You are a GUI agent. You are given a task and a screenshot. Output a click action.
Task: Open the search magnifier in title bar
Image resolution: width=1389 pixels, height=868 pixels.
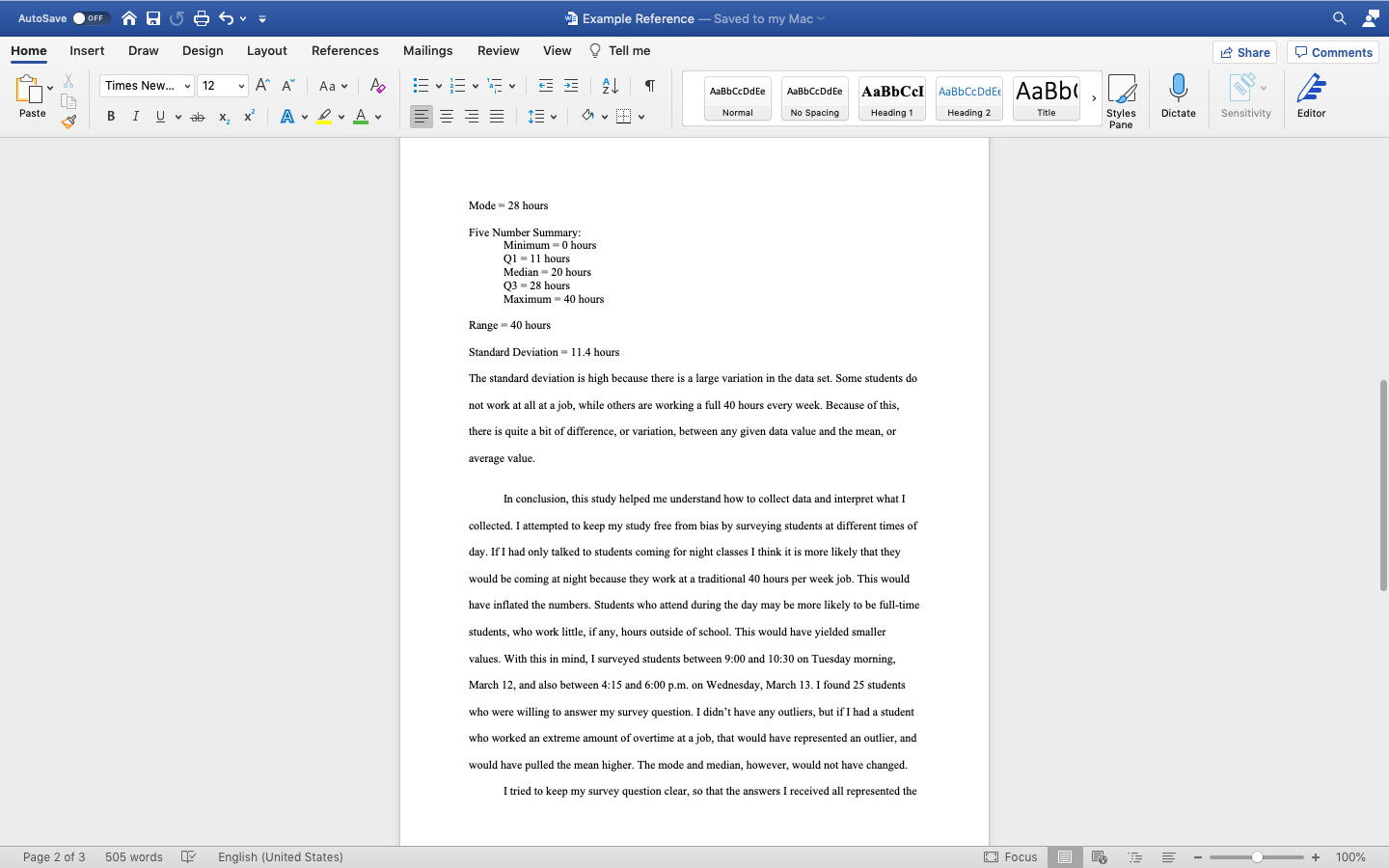click(1340, 18)
